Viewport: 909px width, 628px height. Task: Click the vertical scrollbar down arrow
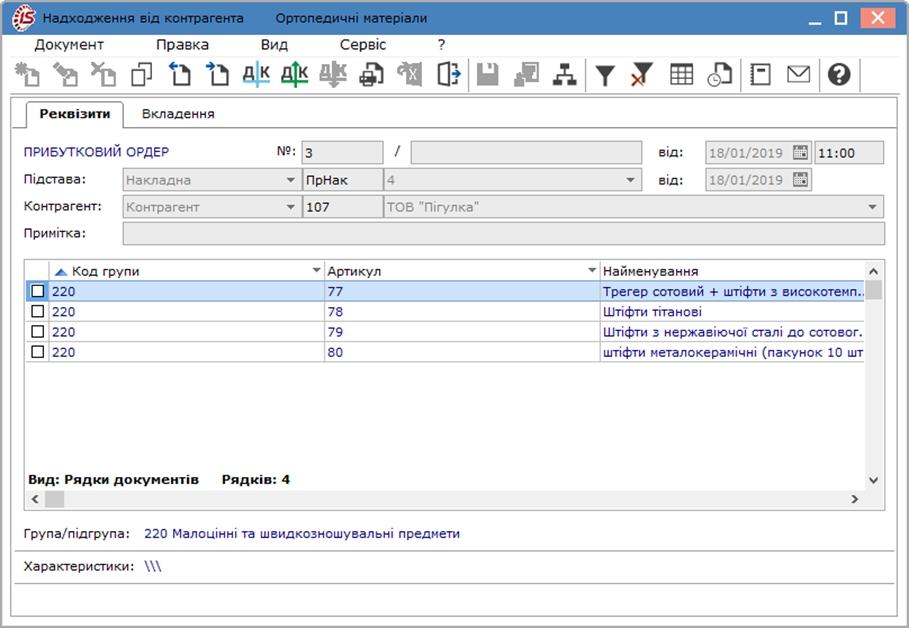tap(874, 480)
